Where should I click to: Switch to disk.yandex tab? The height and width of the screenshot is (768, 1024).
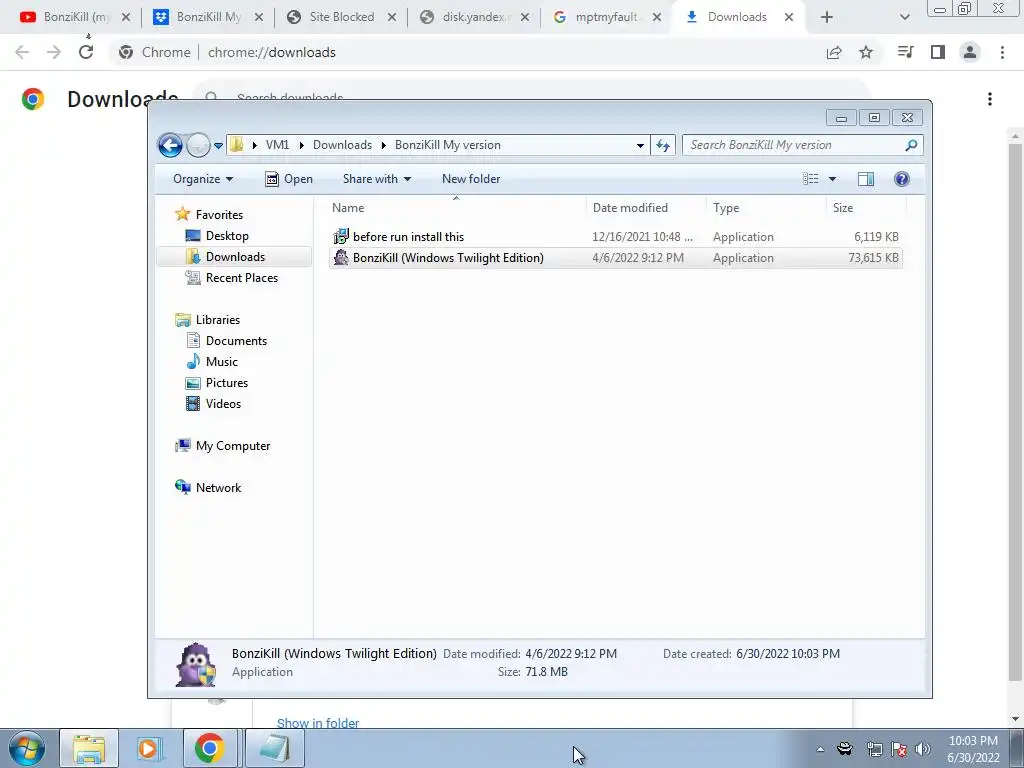475,17
